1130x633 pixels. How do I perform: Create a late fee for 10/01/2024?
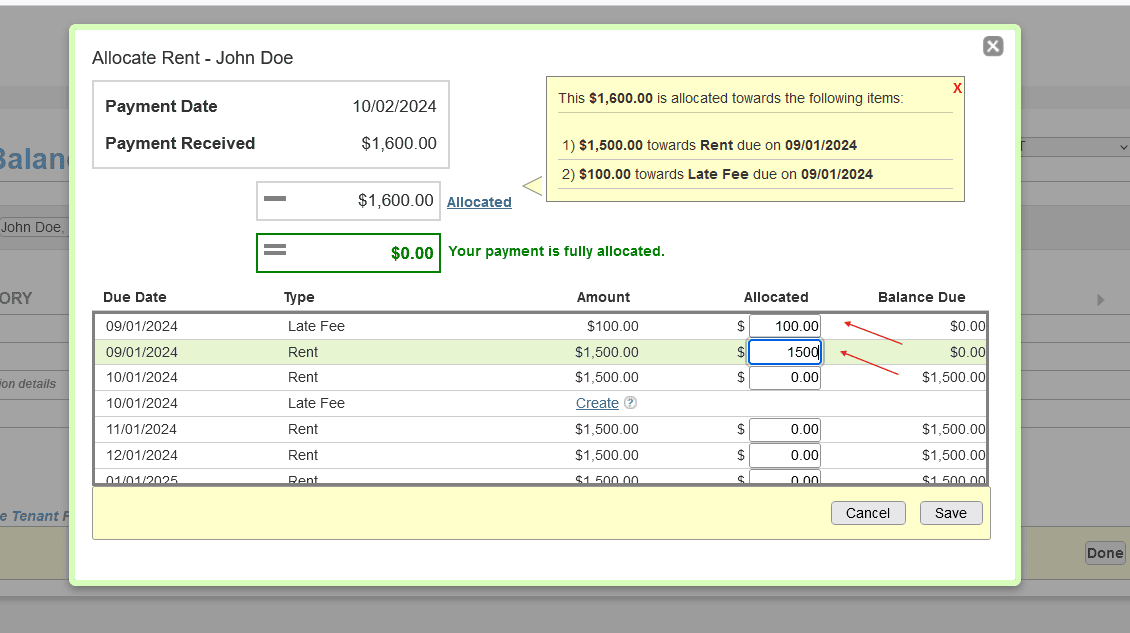coord(597,403)
